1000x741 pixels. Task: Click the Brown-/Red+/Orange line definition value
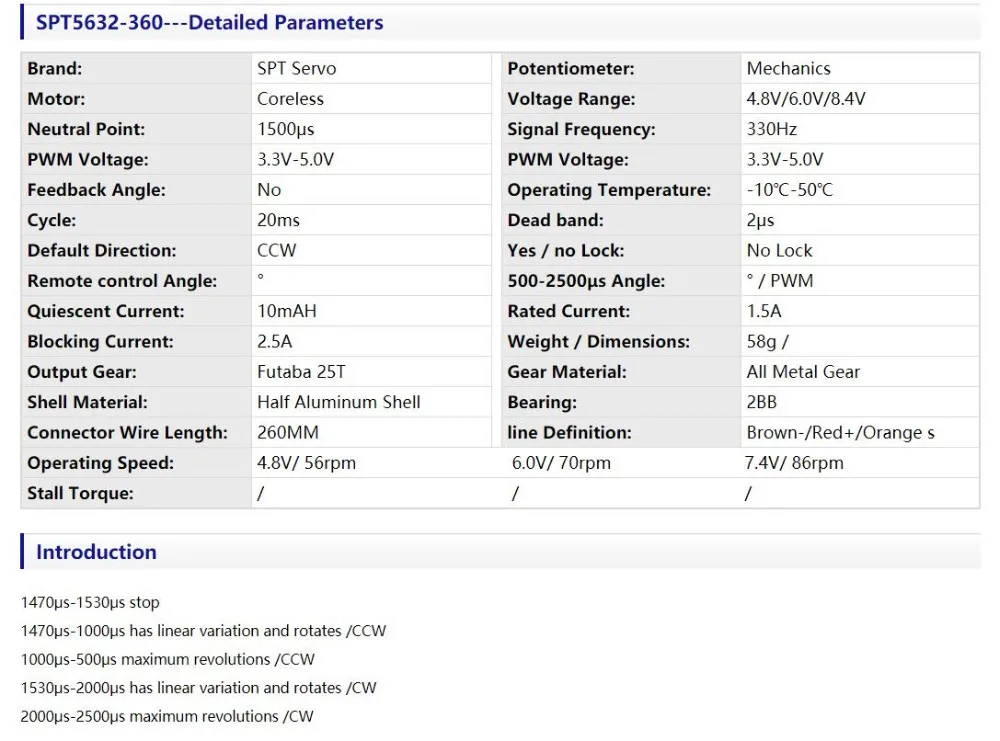[841, 433]
